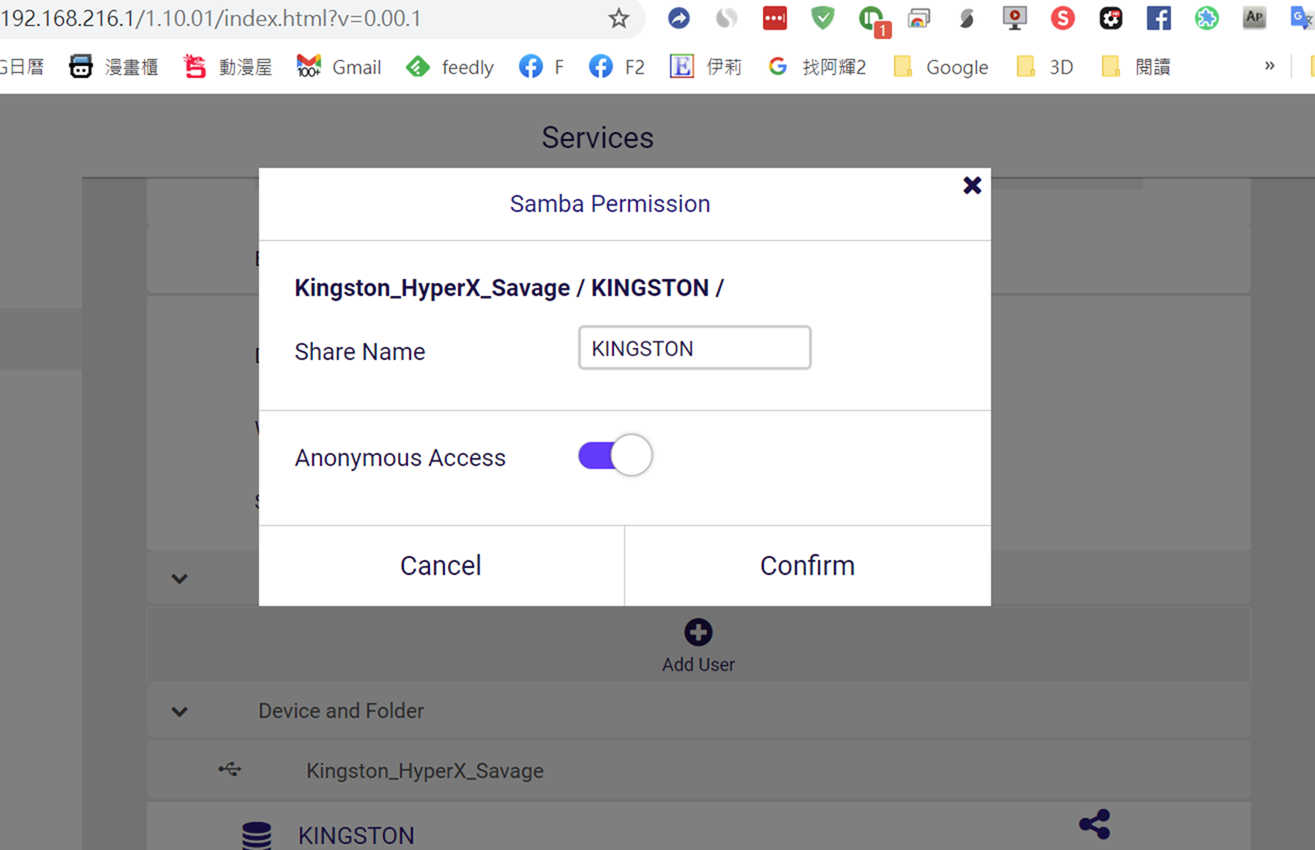Viewport: 1315px width, 850px height.
Task: Click the Share Name input field
Action: coord(694,348)
